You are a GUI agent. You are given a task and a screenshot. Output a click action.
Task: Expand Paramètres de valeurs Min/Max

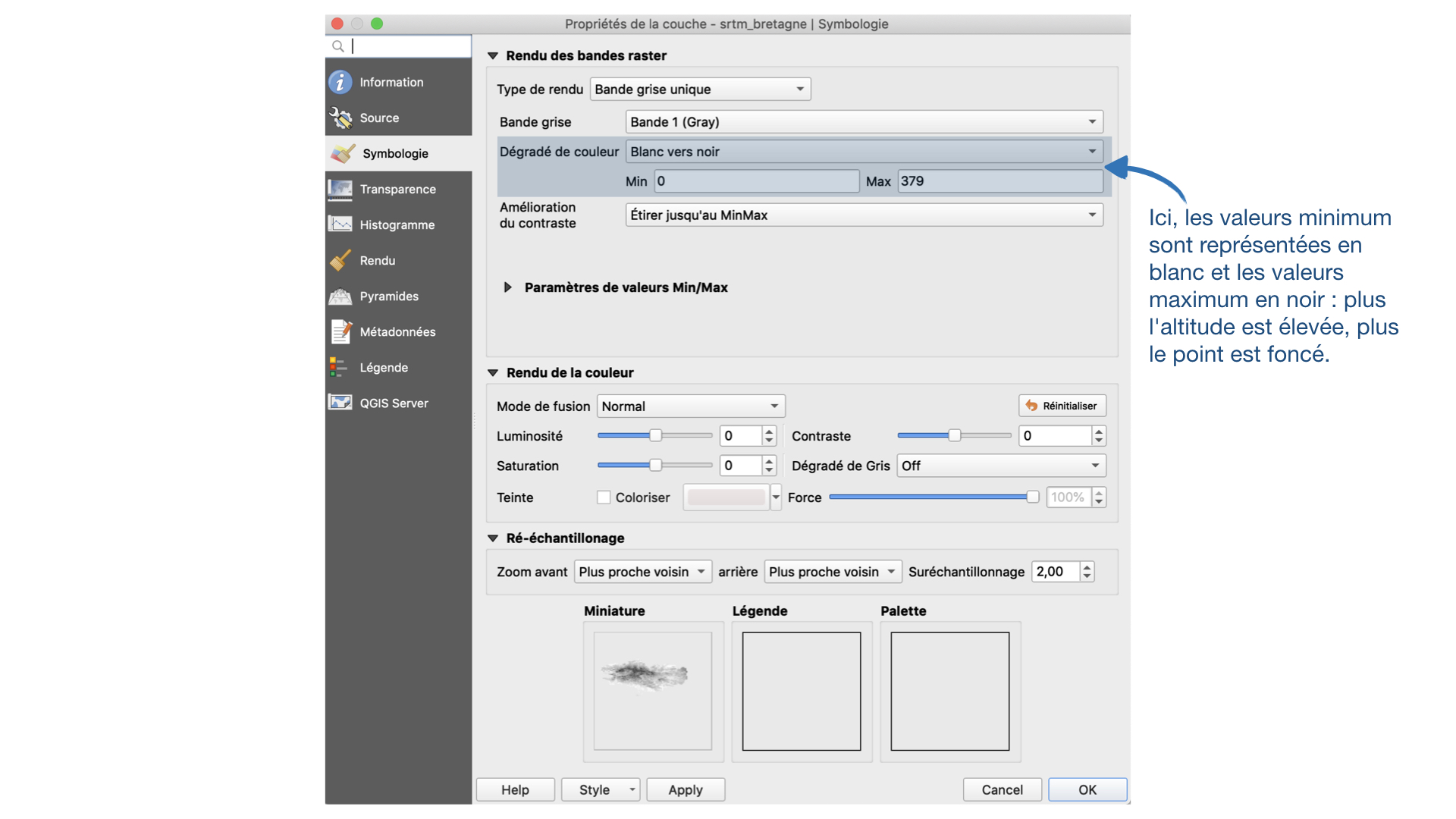tap(508, 287)
